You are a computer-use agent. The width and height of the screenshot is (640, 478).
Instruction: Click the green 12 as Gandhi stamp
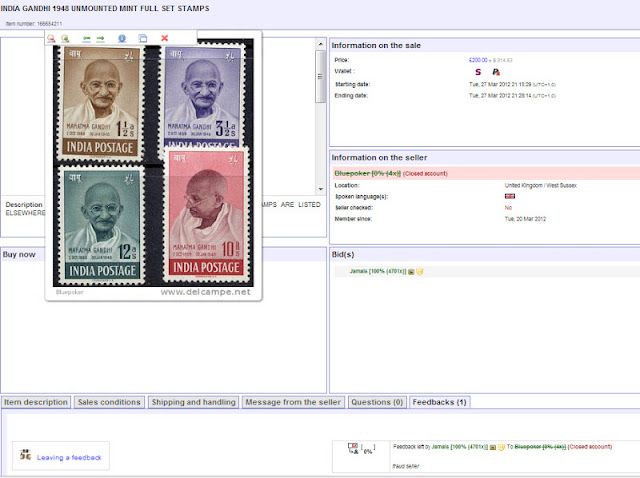[x=101, y=226]
